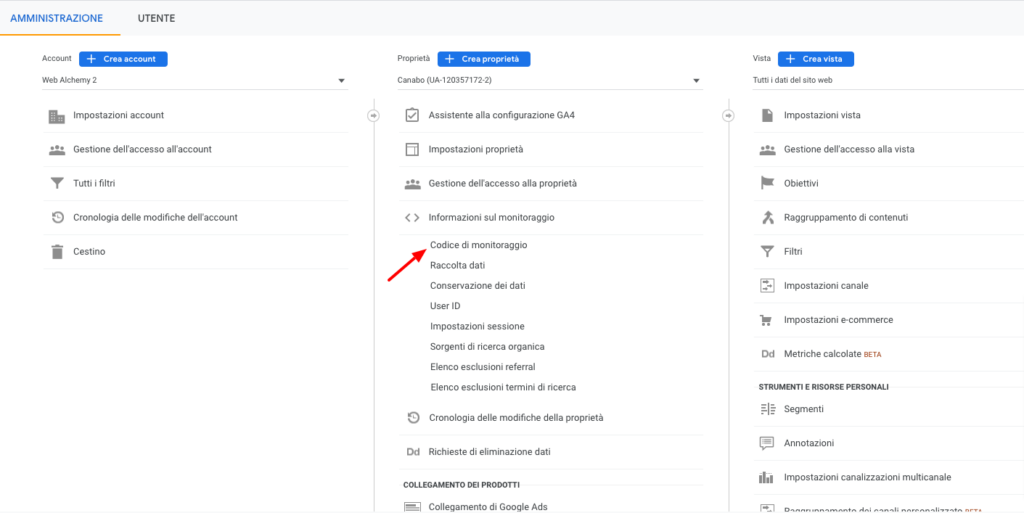
Task: Open the Tutti i dati del sito web view dropdown
Action: click(888, 81)
